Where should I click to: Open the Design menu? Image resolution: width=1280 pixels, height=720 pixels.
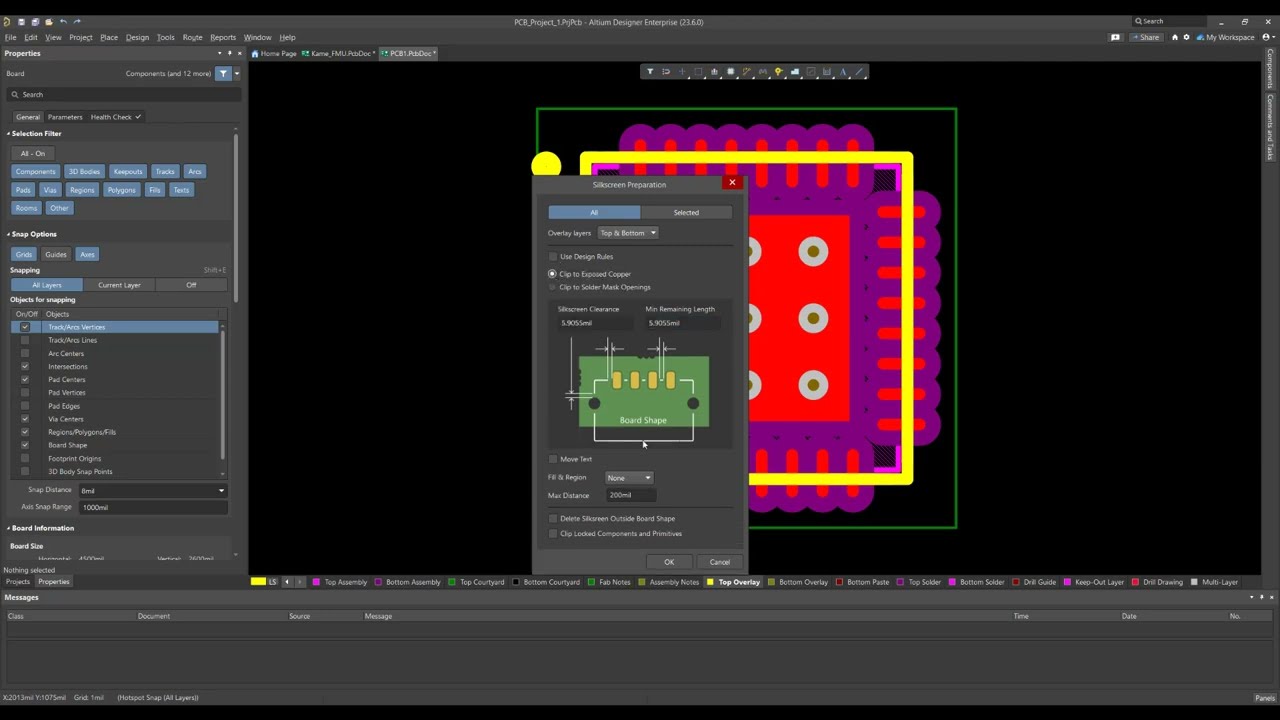(x=137, y=37)
